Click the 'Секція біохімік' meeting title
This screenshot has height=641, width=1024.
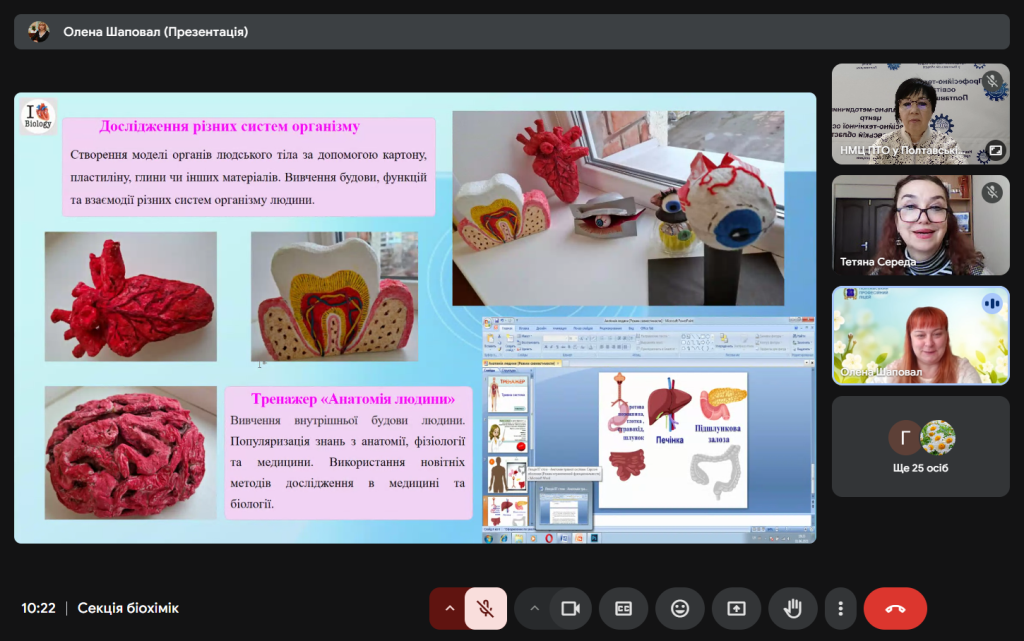pyautogui.click(x=128, y=608)
